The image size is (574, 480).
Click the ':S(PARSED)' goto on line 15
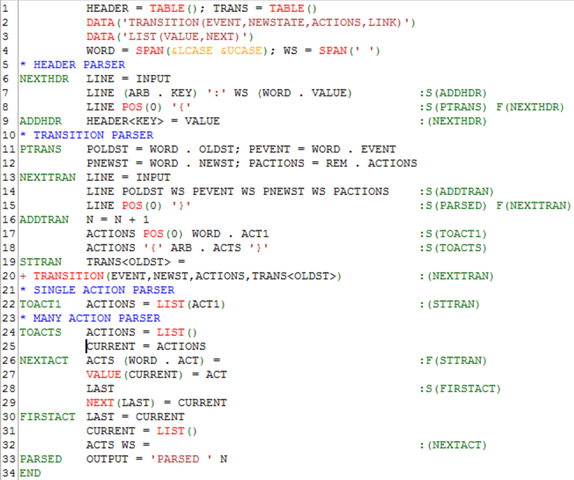(x=453, y=206)
